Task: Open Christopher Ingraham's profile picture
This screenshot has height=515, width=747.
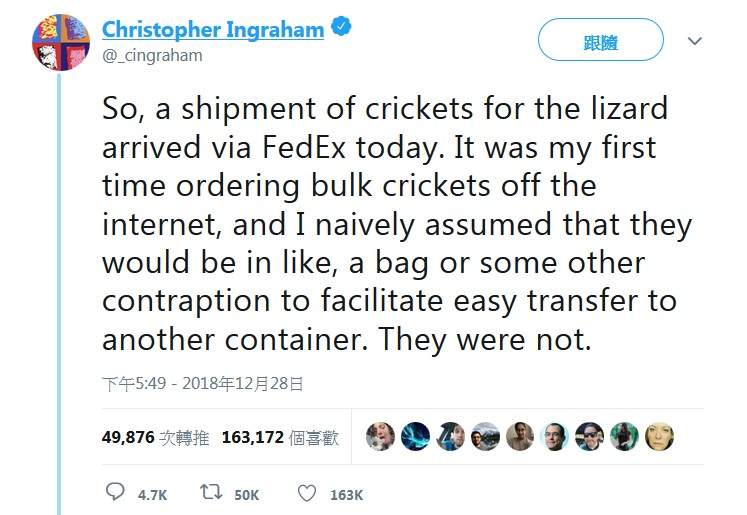Action: pyautogui.click(x=61, y=42)
